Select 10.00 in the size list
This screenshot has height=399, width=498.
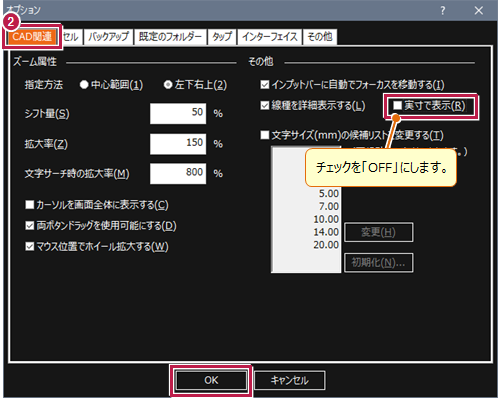[326, 219]
